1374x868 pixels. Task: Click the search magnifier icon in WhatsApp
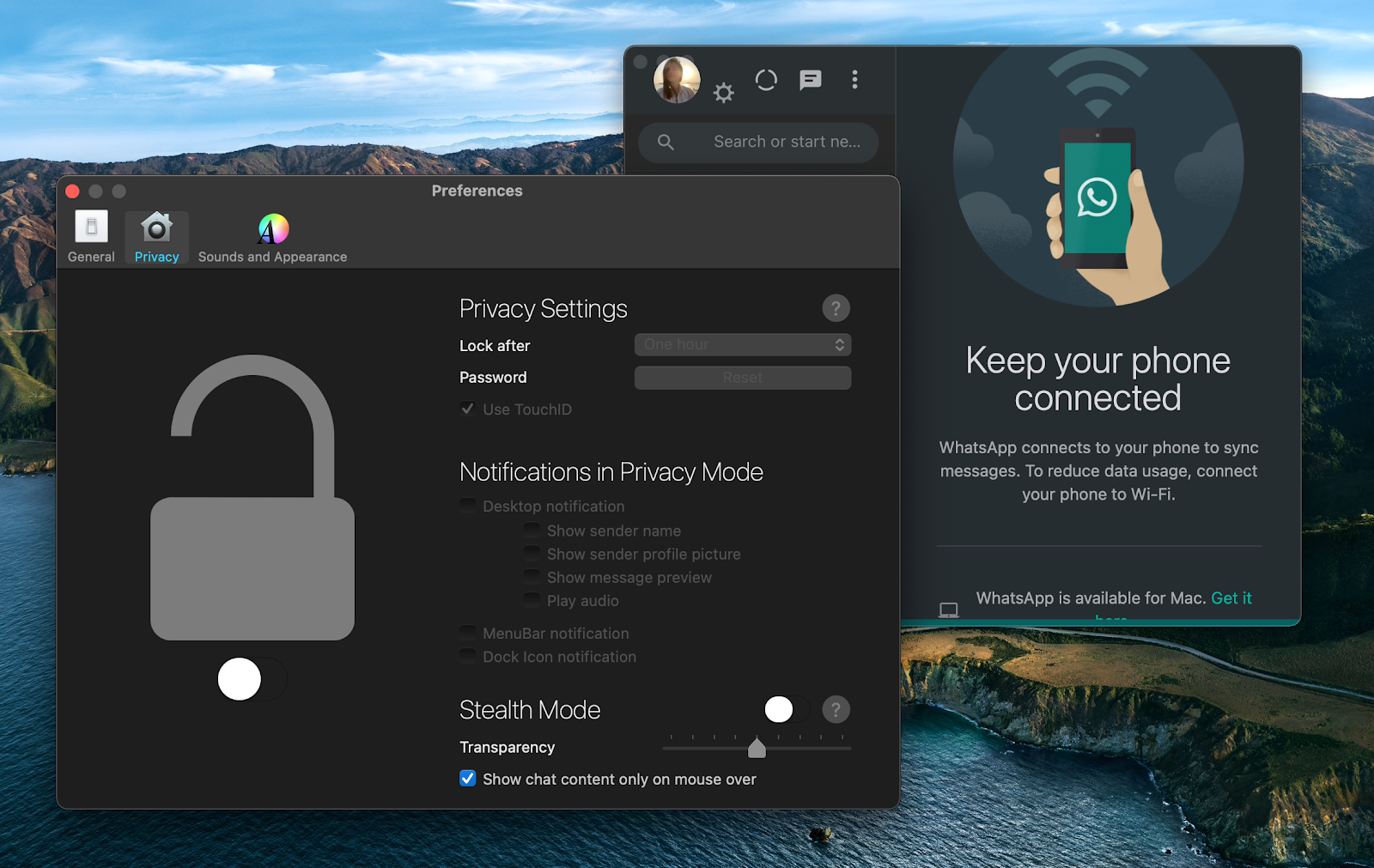[666, 142]
